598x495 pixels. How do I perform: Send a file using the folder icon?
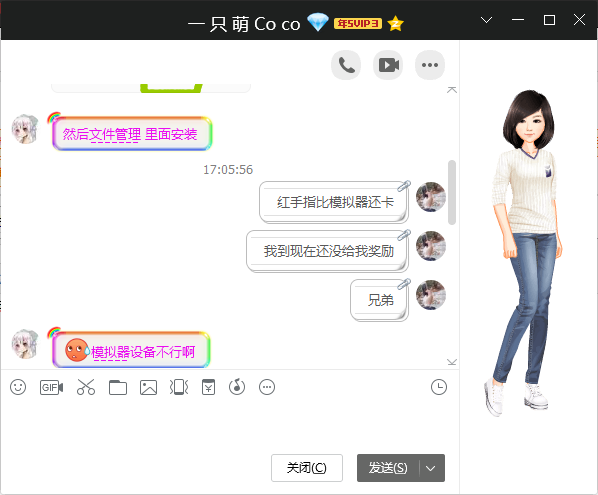[x=118, y=387]
